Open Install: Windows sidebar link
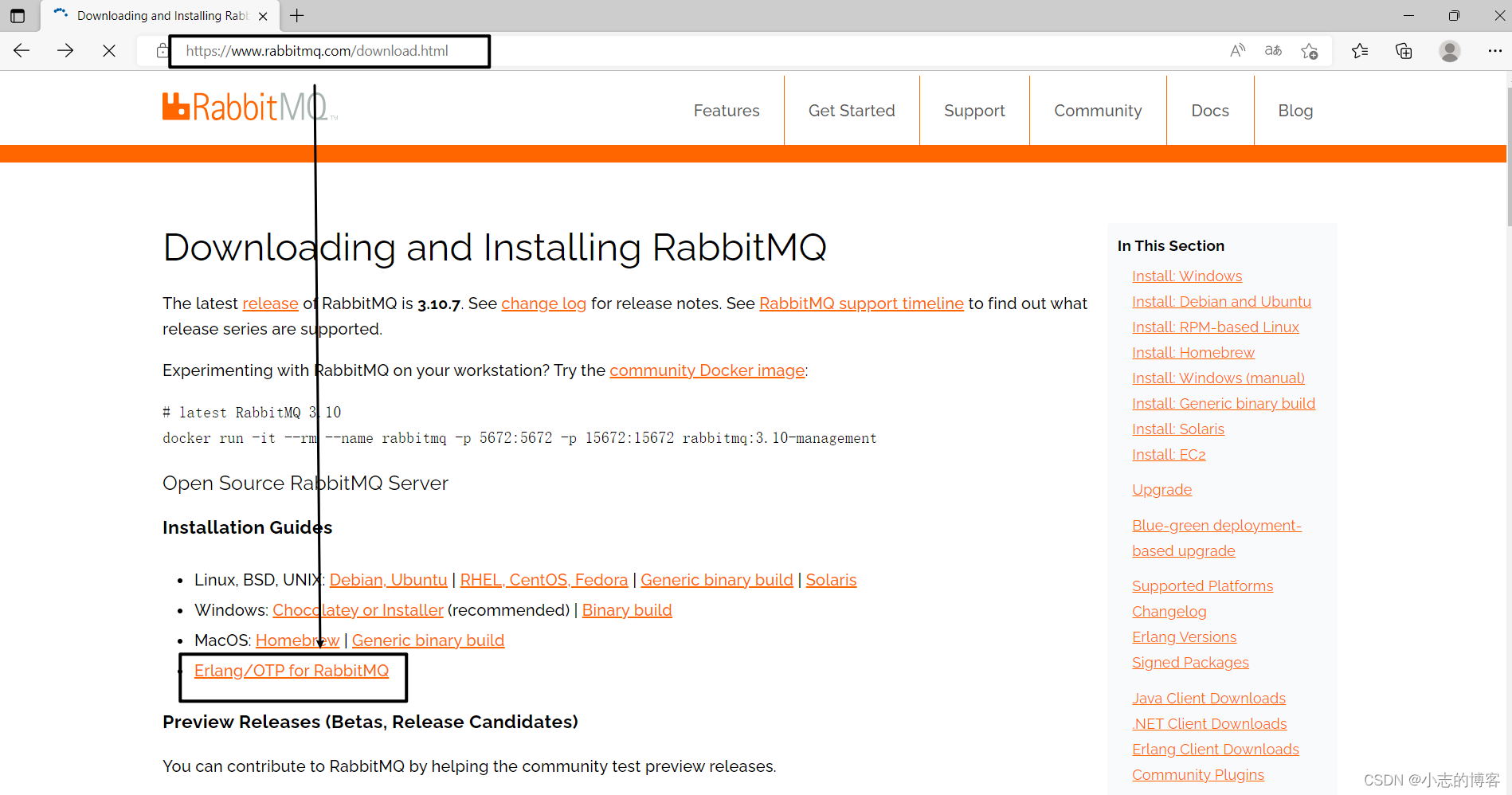 click(1187, 276)
